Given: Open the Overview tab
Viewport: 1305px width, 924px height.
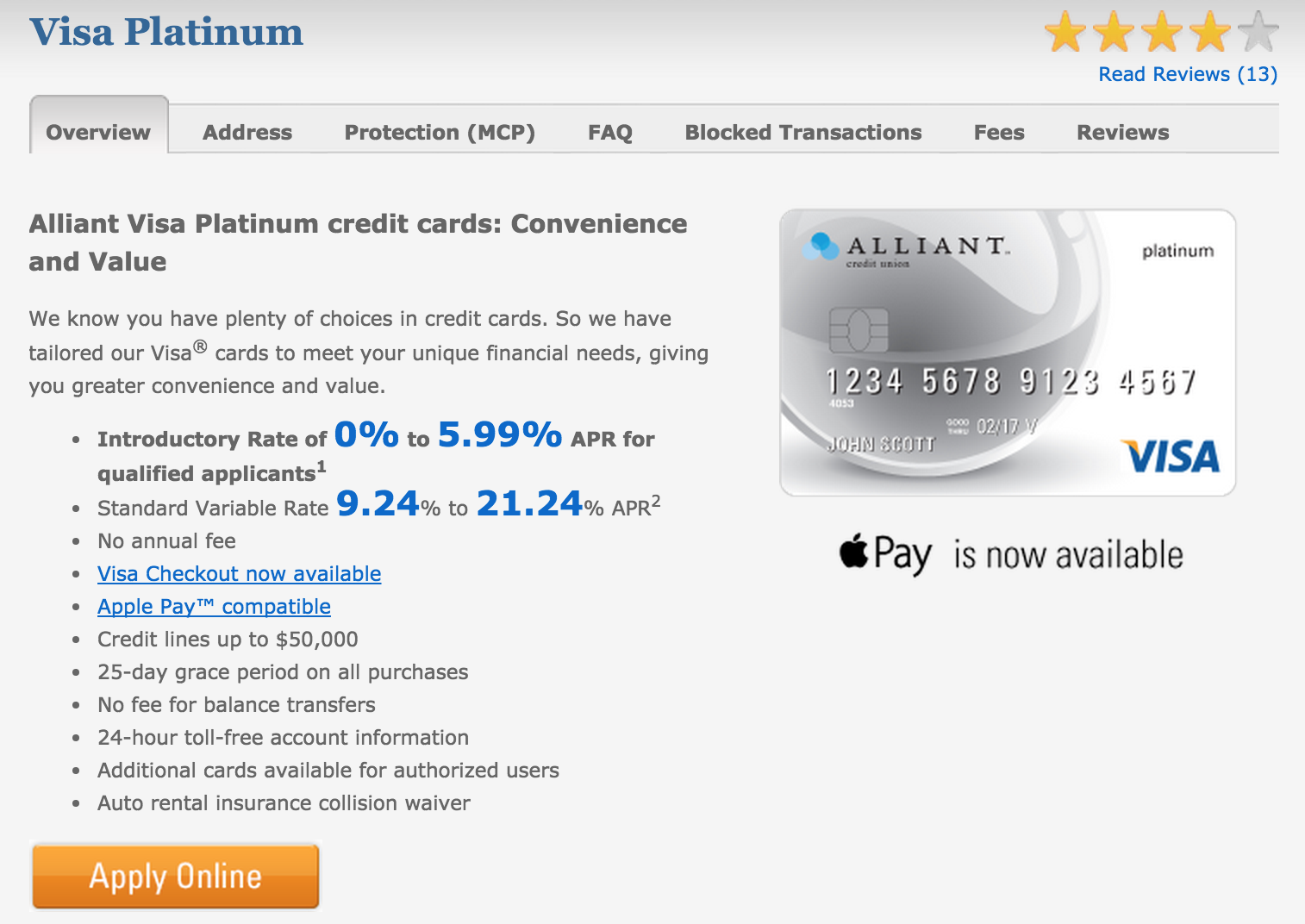Looking at the screenshot, I should [x=98, y=132].
